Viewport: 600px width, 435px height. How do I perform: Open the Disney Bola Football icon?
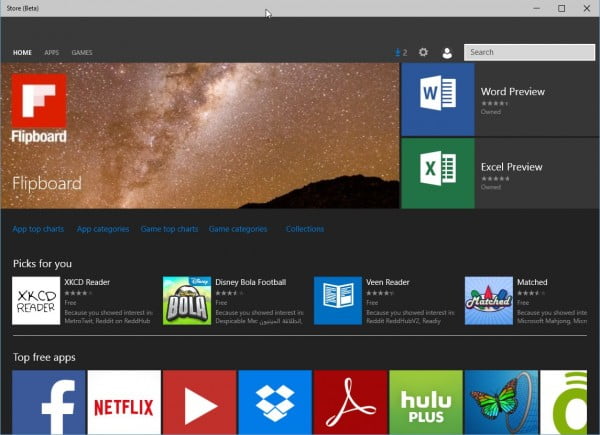[187, 301]
